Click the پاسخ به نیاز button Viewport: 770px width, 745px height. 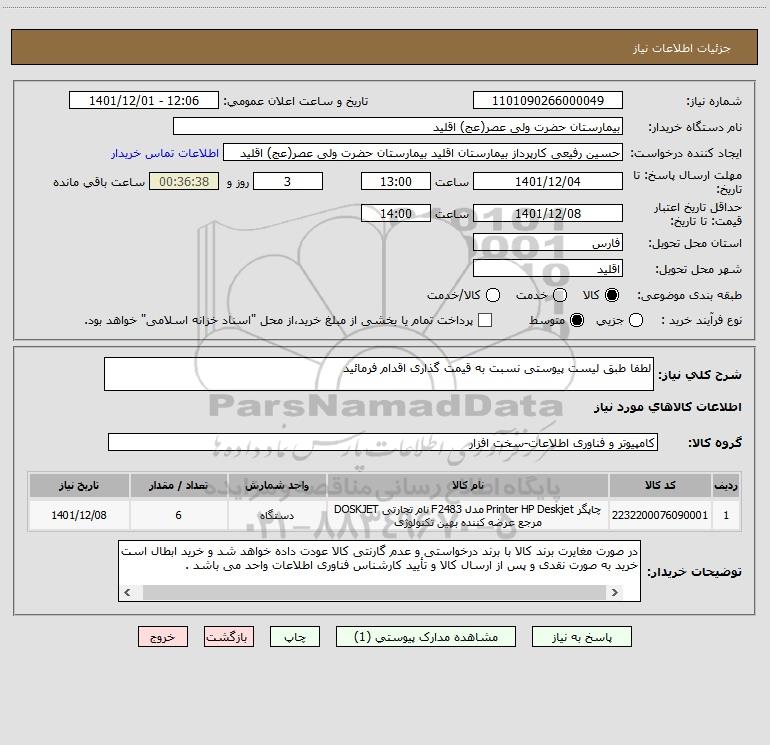click(582, 637)
